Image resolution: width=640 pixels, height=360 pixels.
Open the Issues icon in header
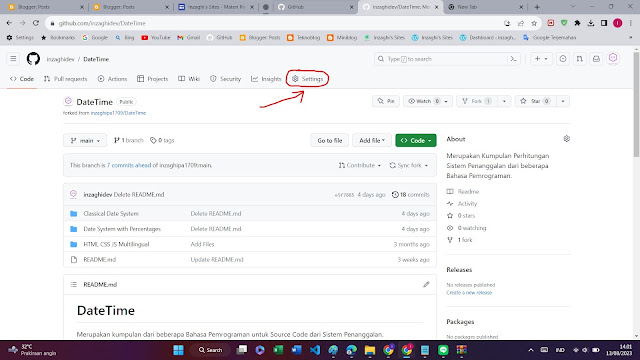pyautogui.click(x=563, y=59)
